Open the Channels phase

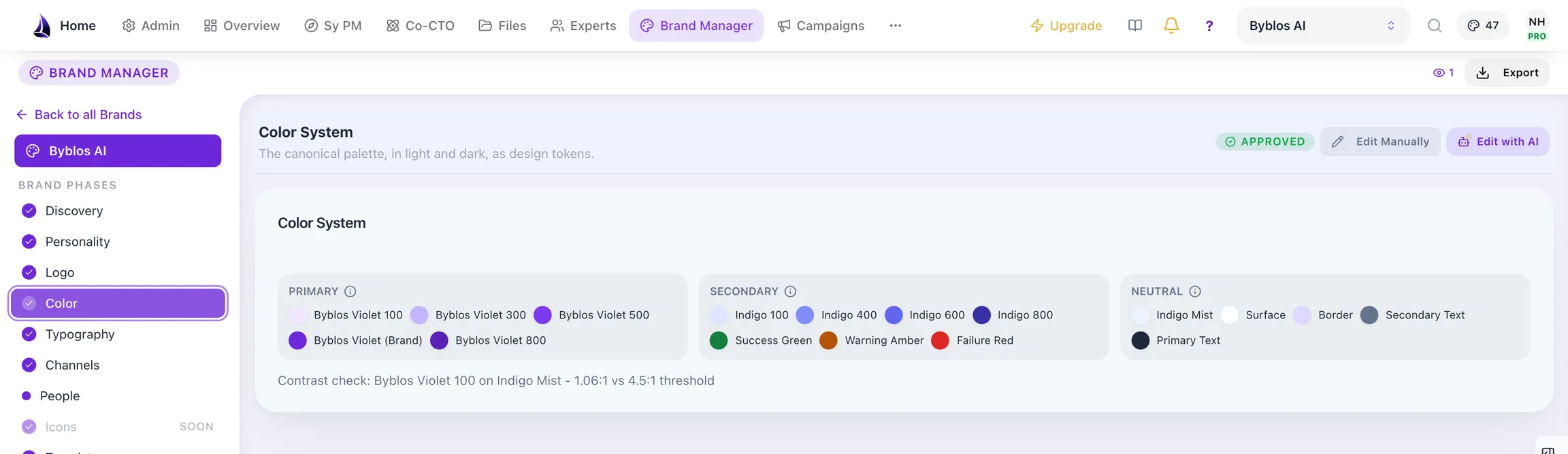click(72, 365)
